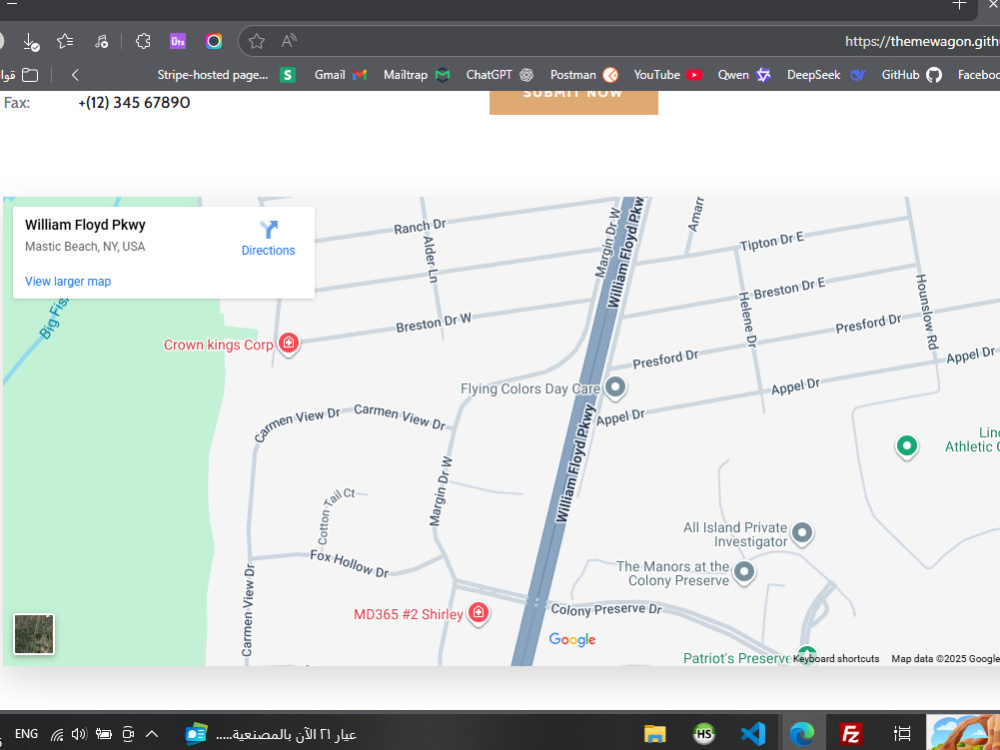
Task: Open the Gmail bookmark
Action: click(341, 75)
